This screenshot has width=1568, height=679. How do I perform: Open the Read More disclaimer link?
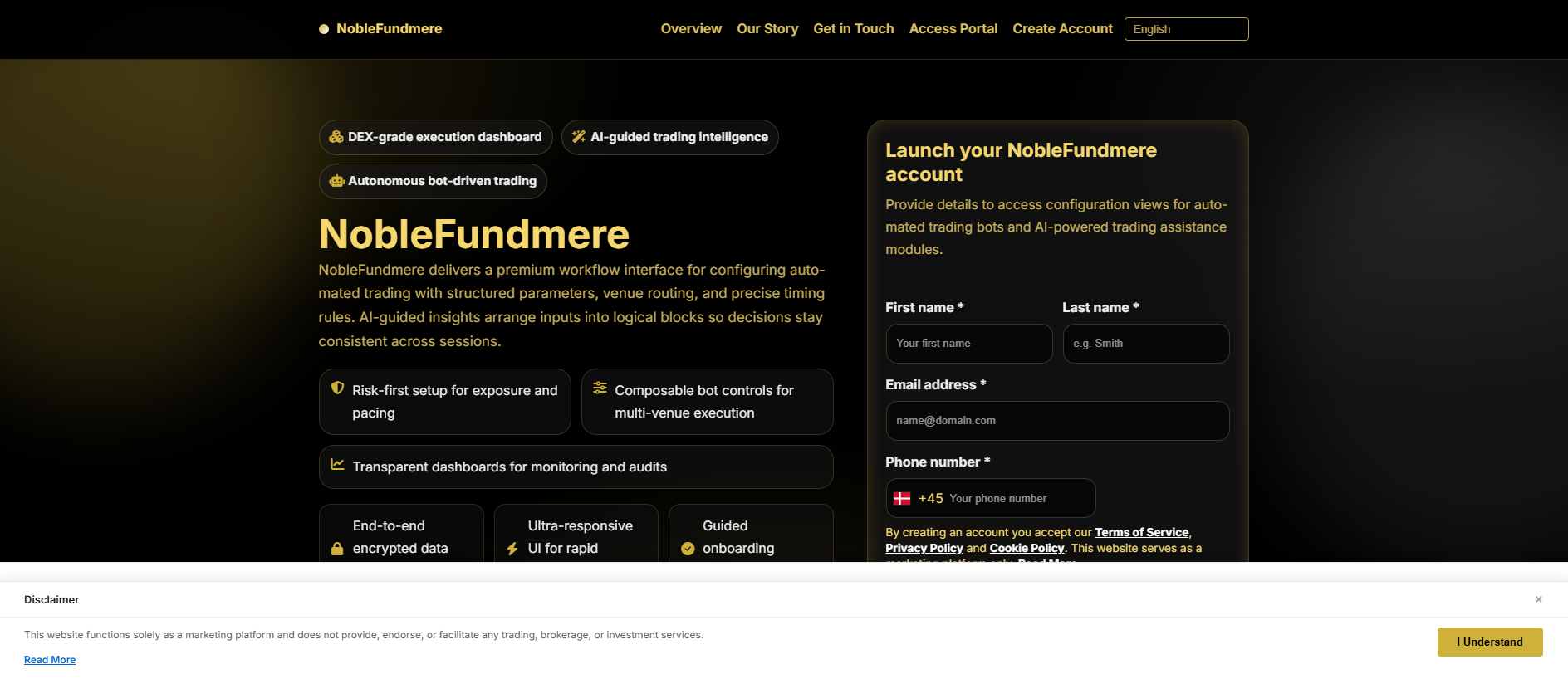pos(50,660)
